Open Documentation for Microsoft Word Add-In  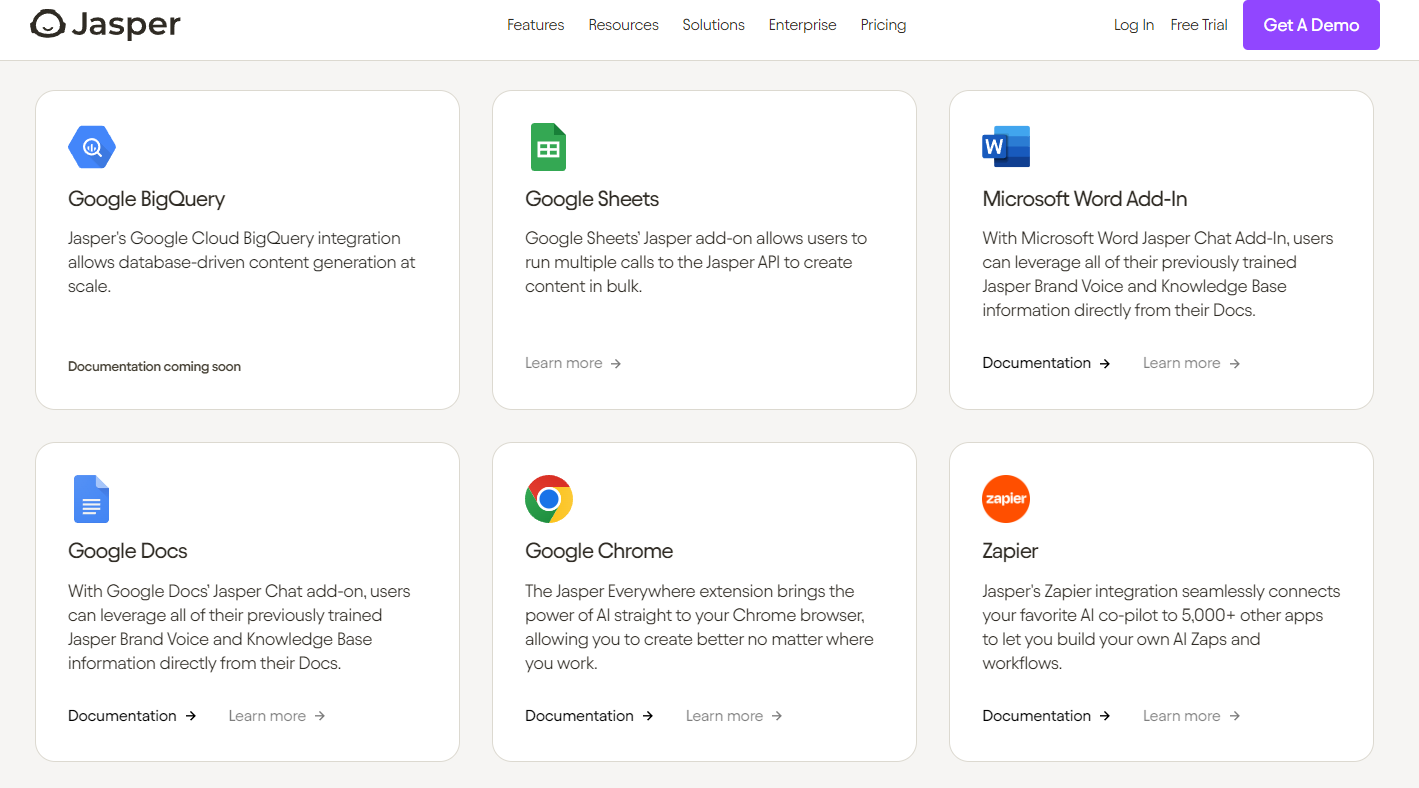click(1046, 363)
